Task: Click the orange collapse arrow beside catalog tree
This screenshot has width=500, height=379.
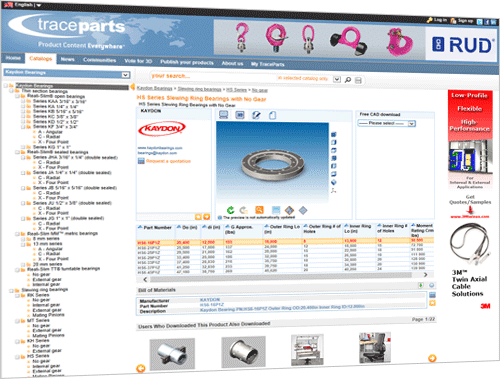Action: [x=132, y=87]
